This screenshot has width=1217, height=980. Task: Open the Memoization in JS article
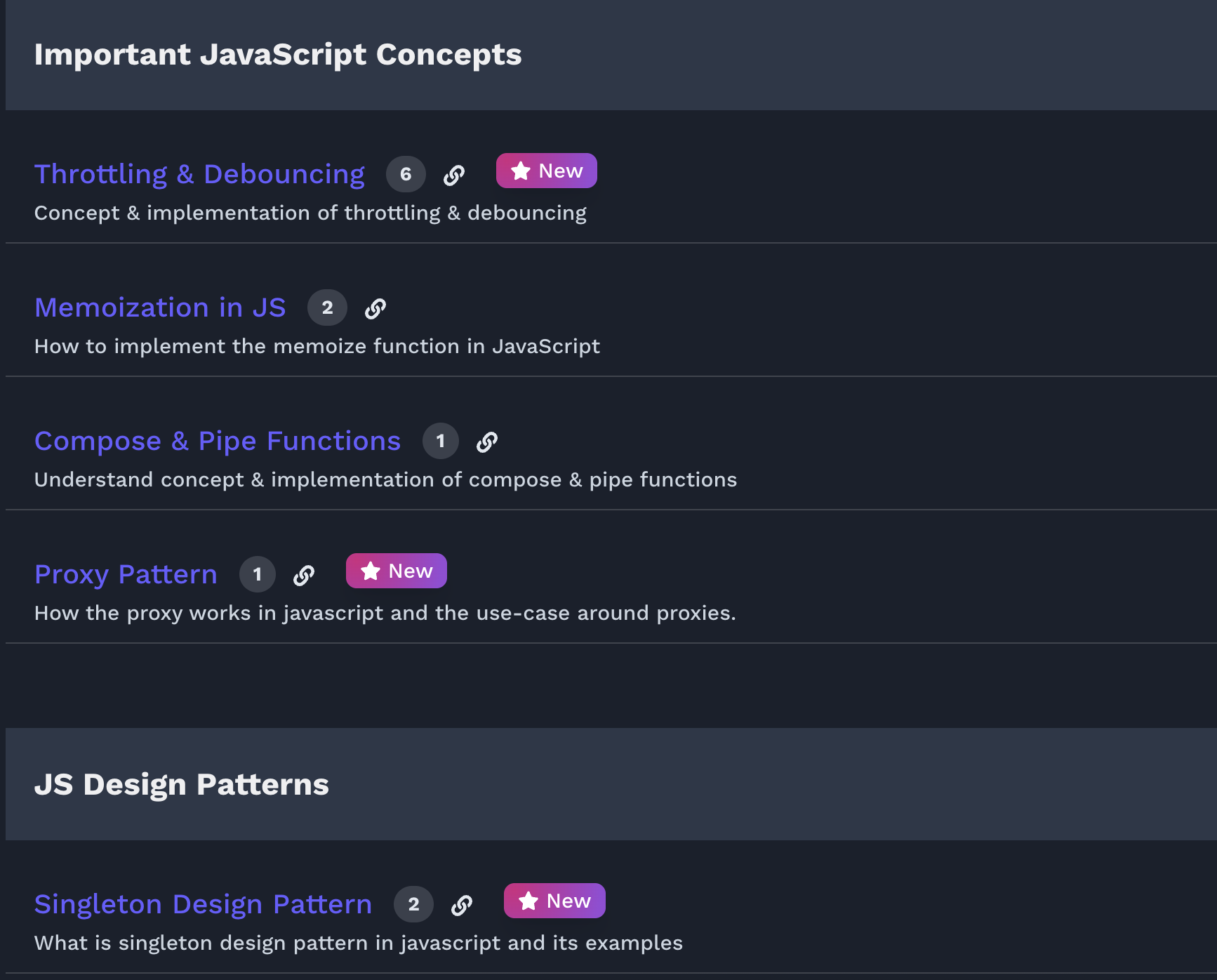(160, 307)
